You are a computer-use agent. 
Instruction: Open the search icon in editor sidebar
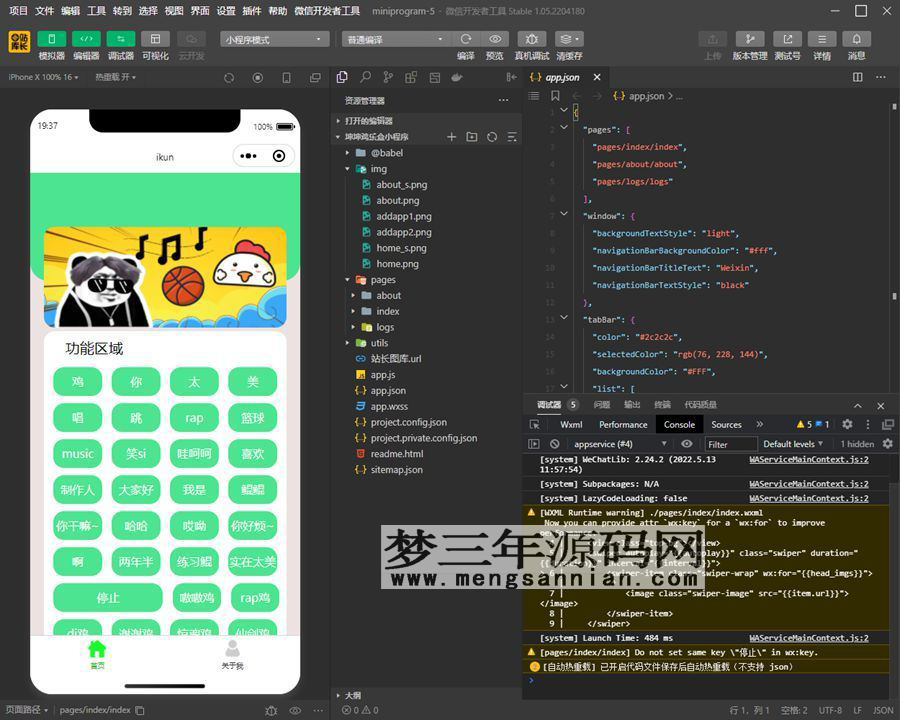[x=365, y=77]
